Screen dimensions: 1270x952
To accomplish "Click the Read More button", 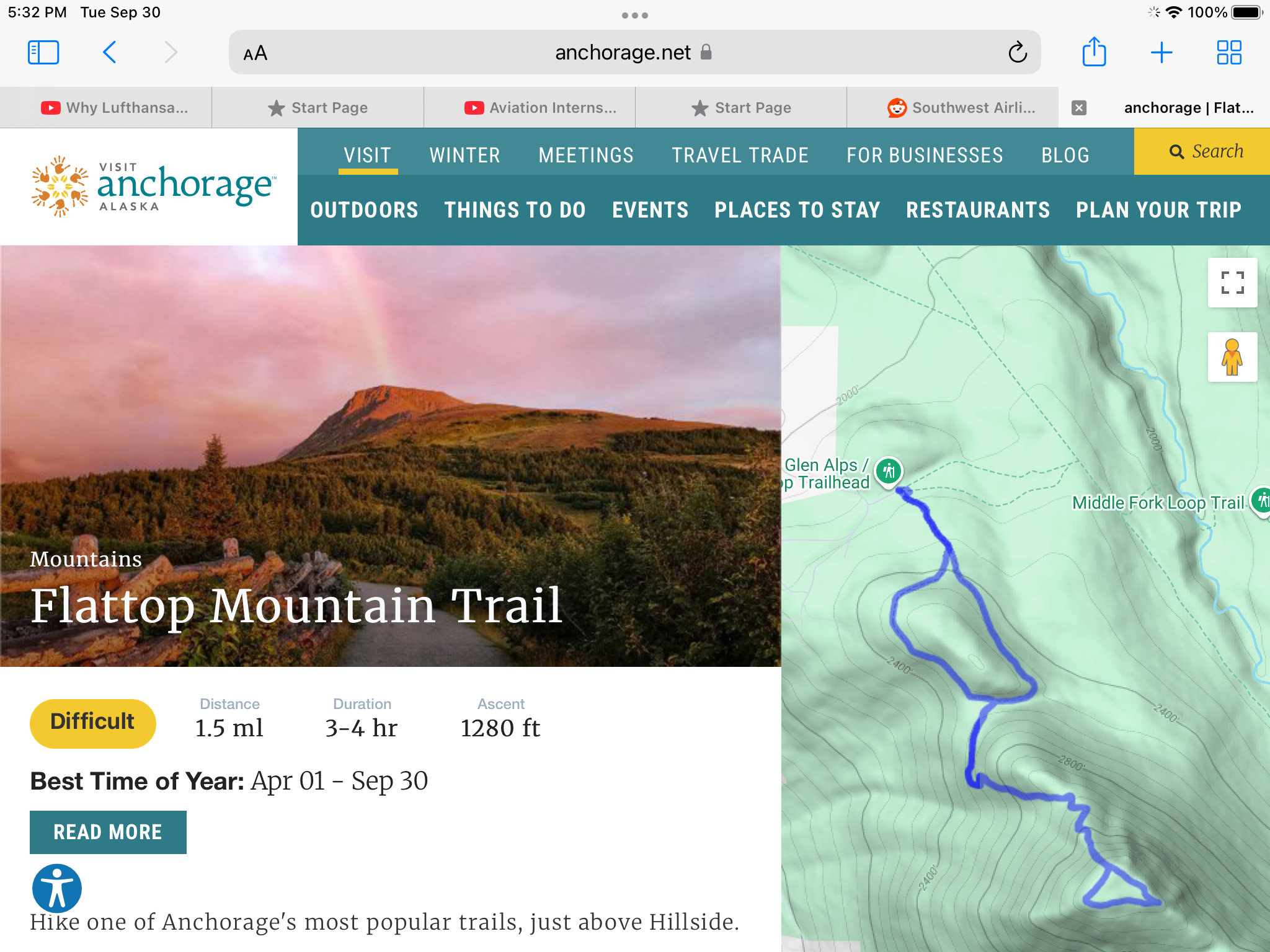I will pyautogui.click(x=108, y=832).
